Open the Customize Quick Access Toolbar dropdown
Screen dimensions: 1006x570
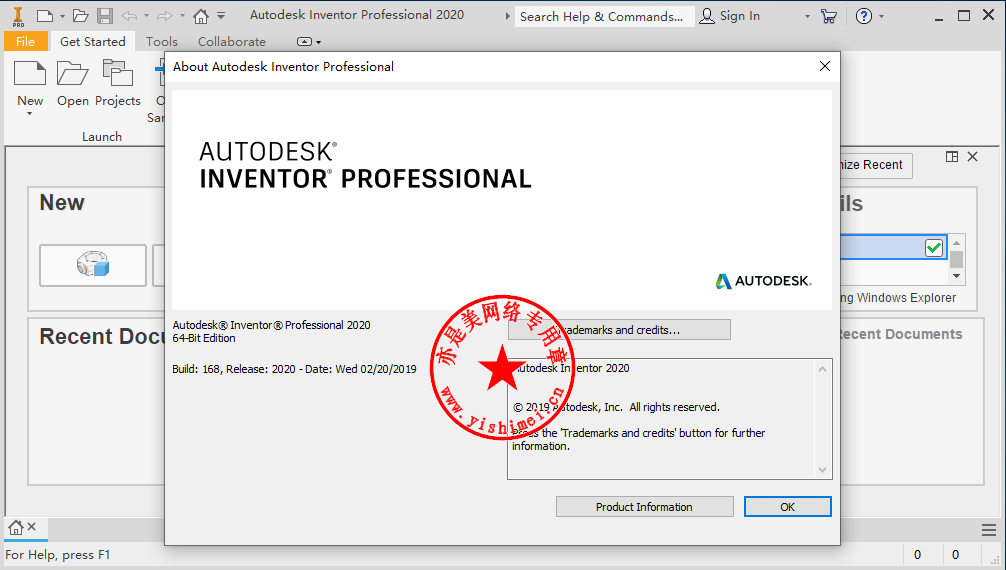(221, 16)
